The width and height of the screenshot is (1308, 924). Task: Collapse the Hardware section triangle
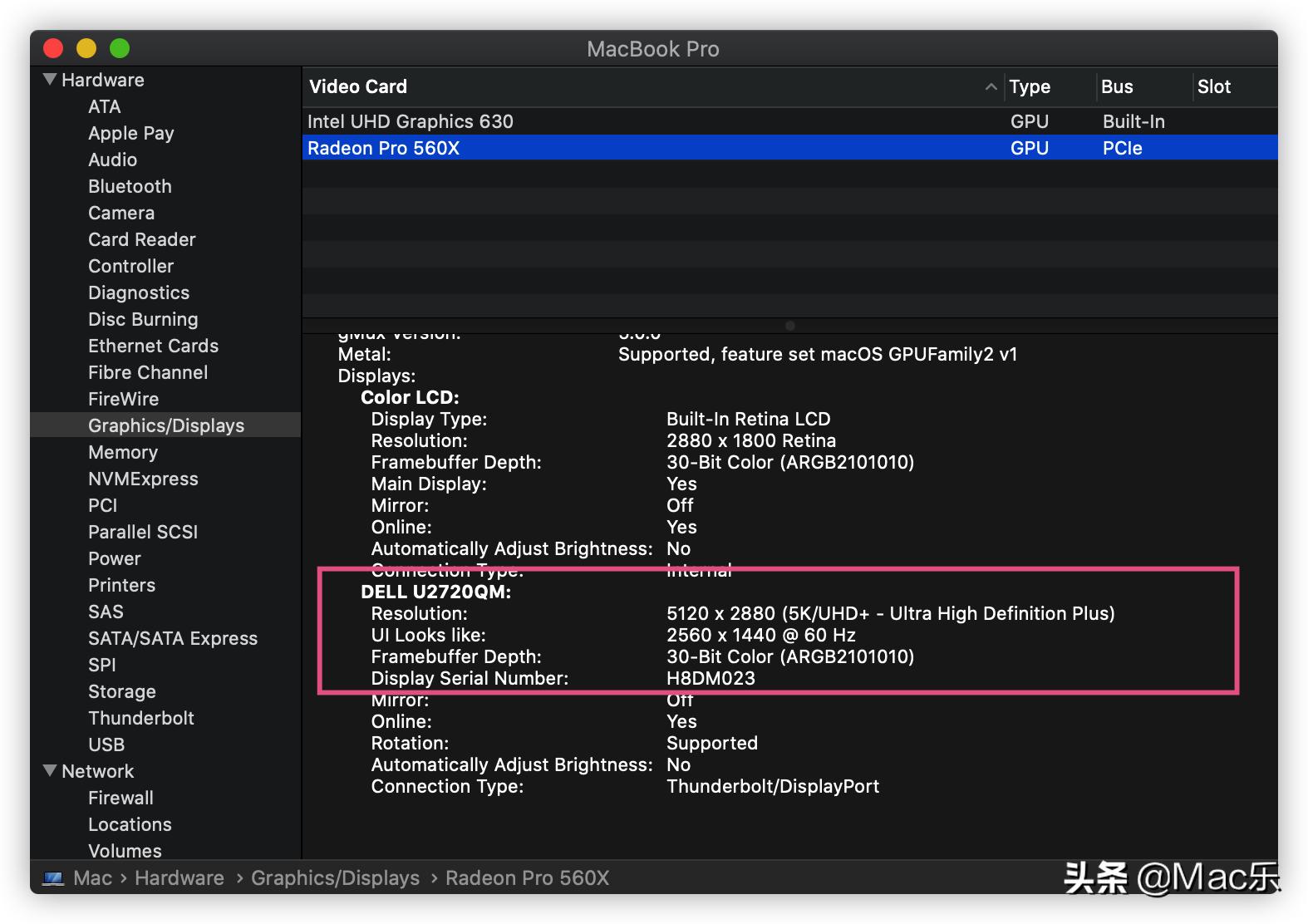50,80
